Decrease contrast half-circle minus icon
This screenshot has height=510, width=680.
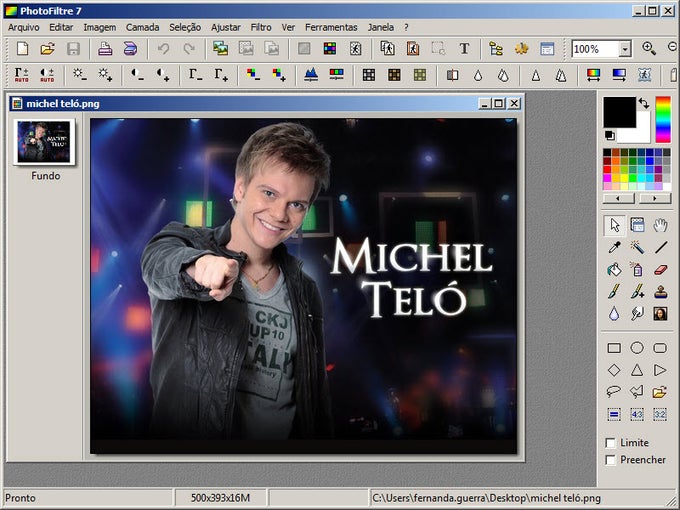(137, 75)
